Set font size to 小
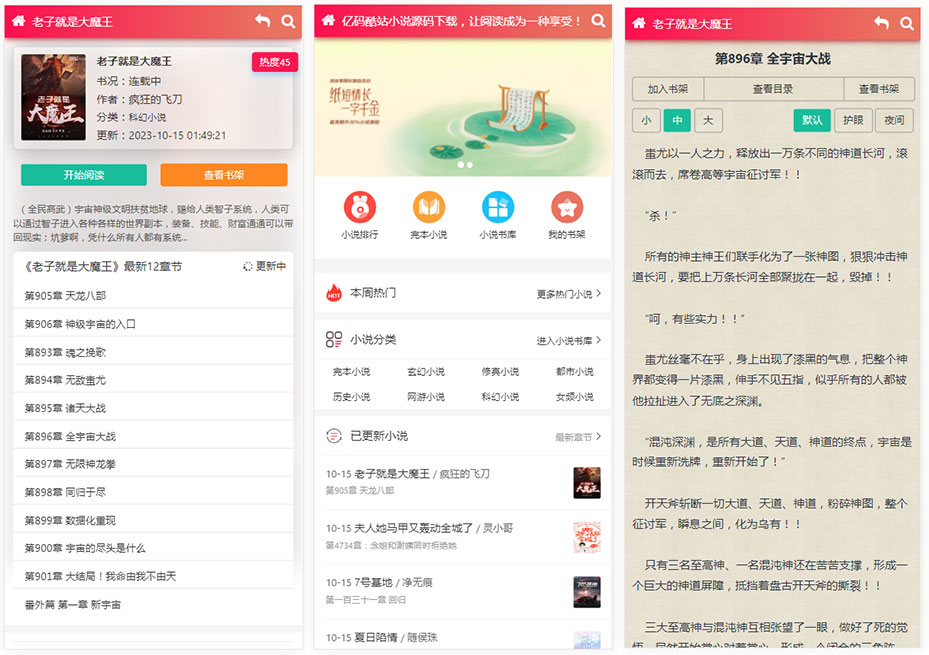The width and height of the screenshot is (929, 655). 646,120
